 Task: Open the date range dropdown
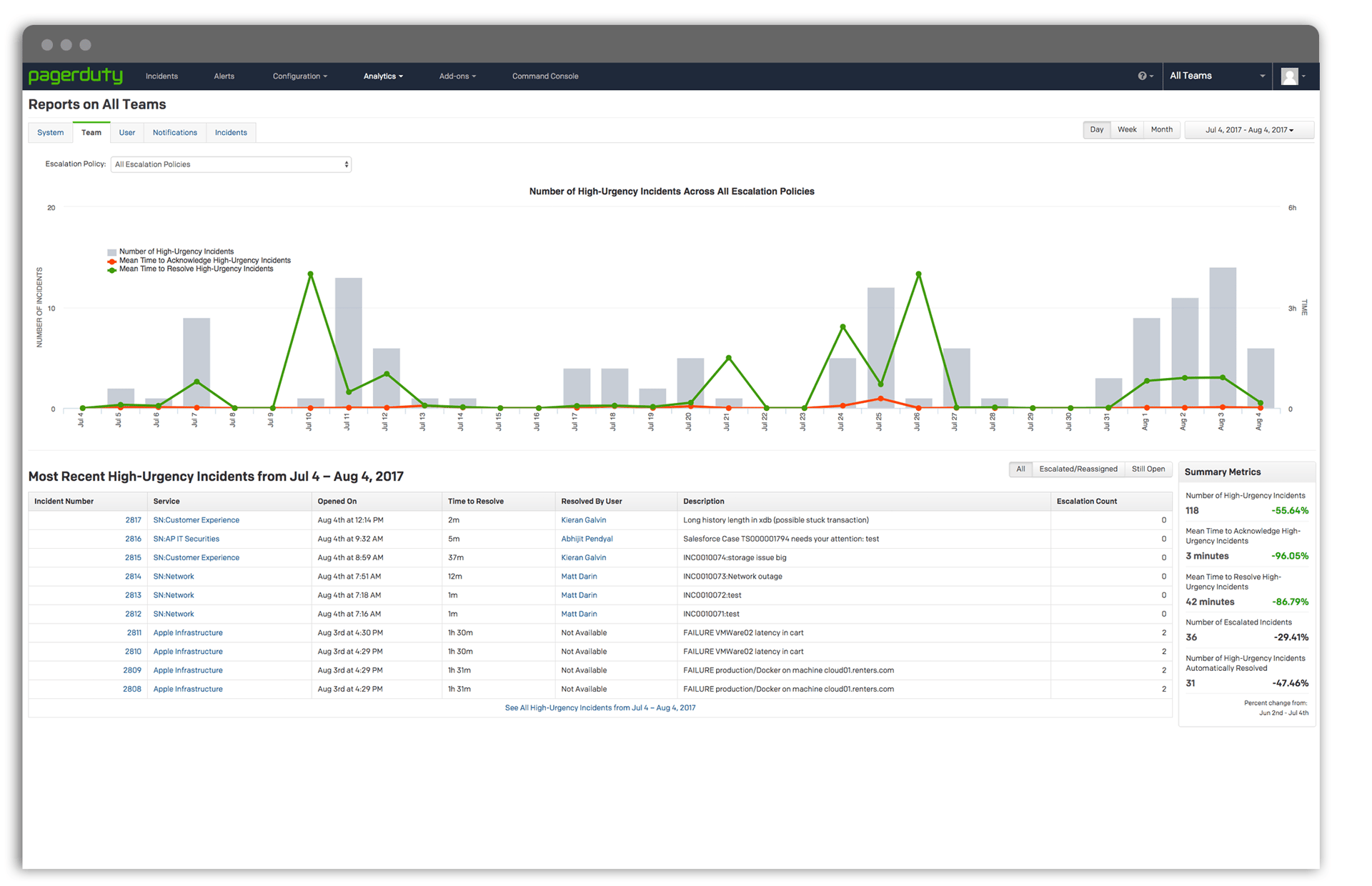pyautogui.click(x=1248, y=130)
